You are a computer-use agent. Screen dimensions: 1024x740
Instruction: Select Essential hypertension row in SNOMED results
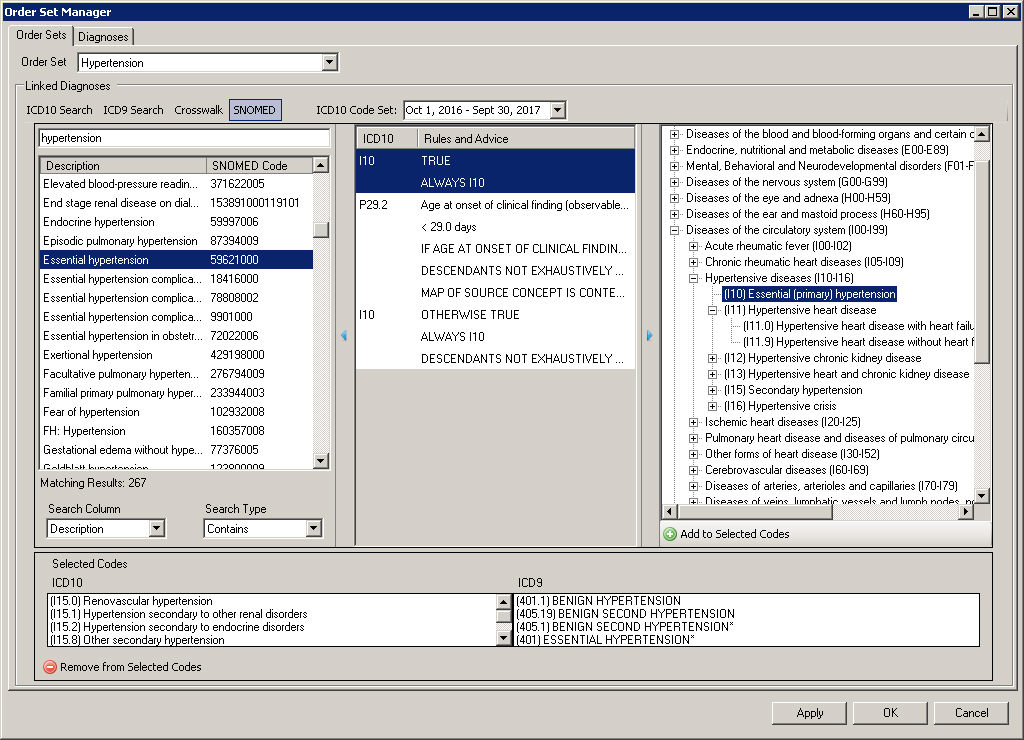click(176, 260)
